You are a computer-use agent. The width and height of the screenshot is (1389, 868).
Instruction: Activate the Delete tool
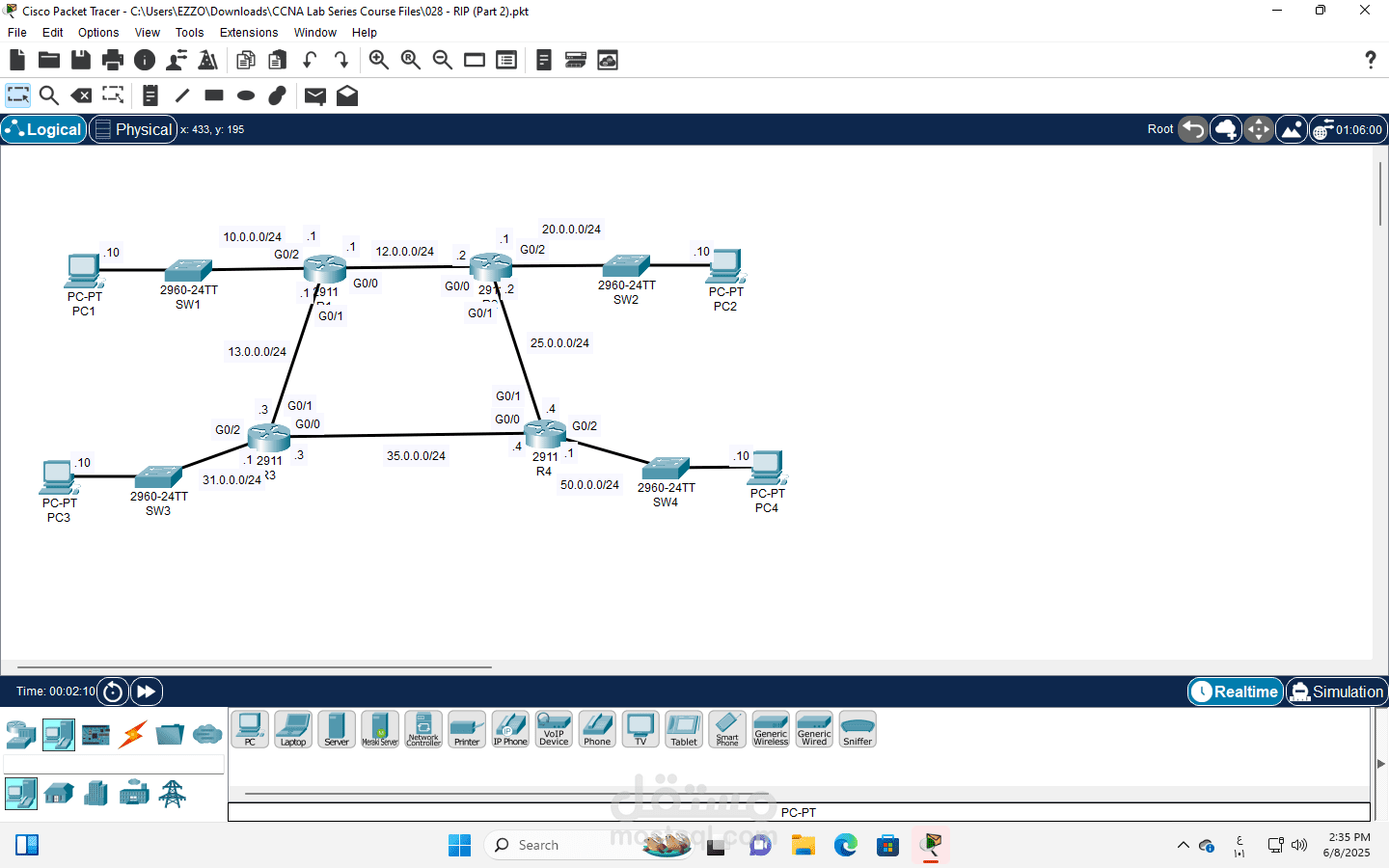click(82, 95)
